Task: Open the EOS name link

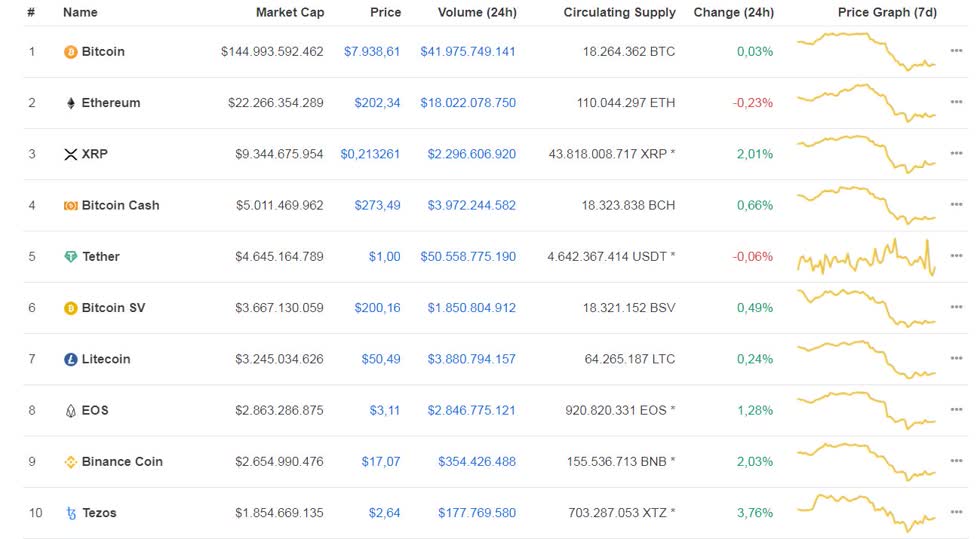Action: pos(95,410)
